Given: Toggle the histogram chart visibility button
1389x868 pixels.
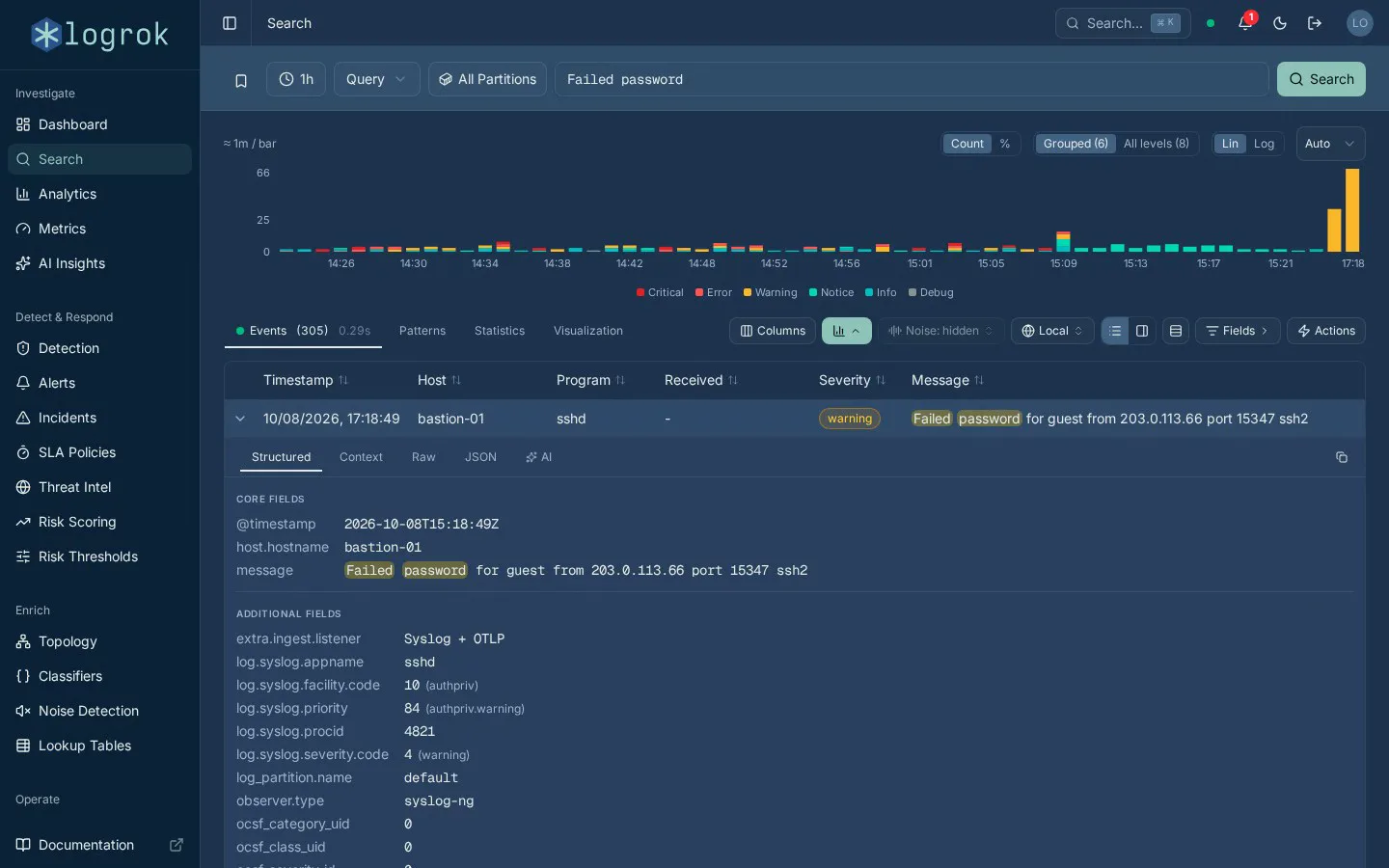Looking at the screenshot, I should pos(847,331).
